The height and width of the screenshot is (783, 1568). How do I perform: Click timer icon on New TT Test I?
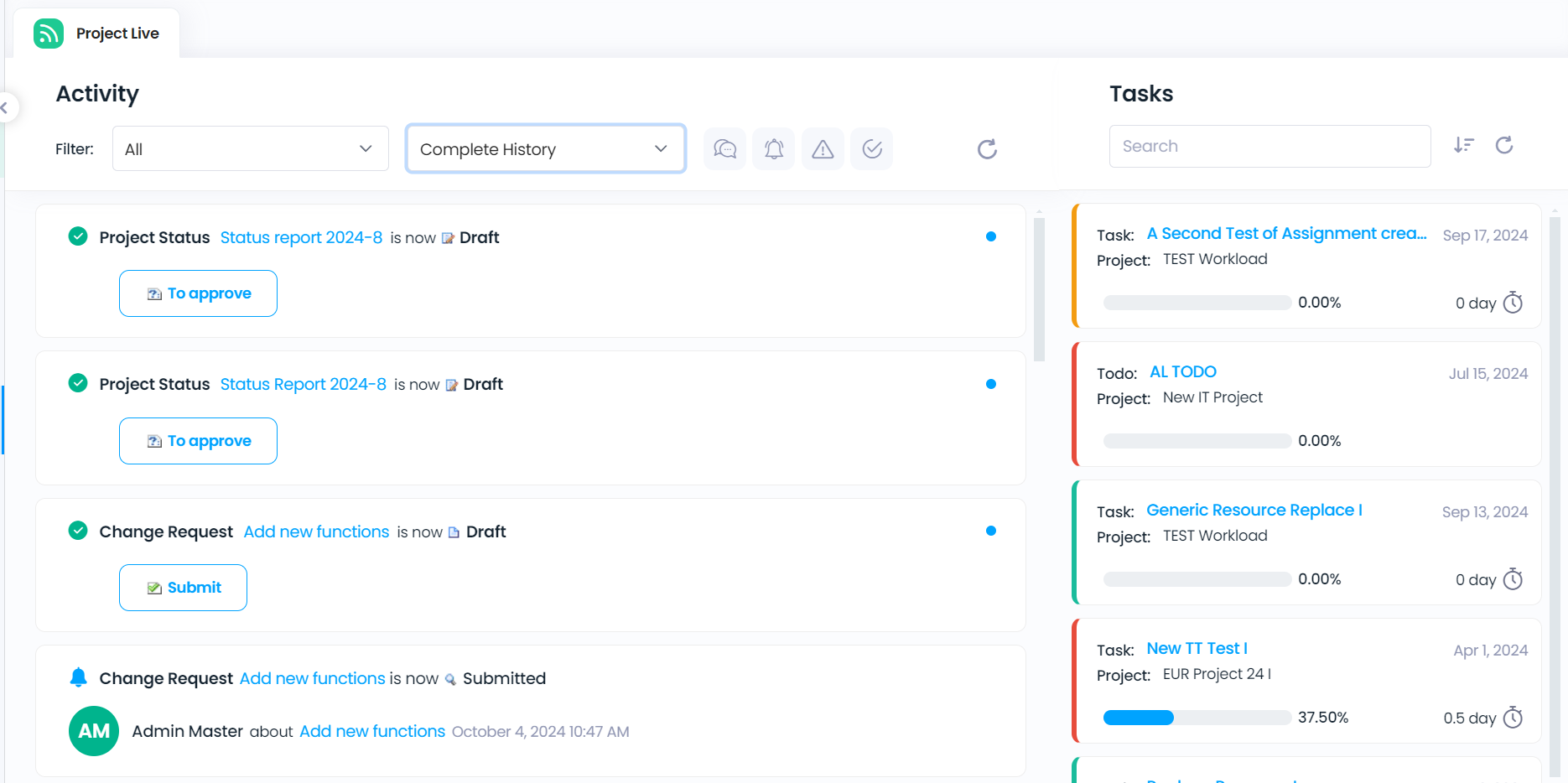point(1513,718)
